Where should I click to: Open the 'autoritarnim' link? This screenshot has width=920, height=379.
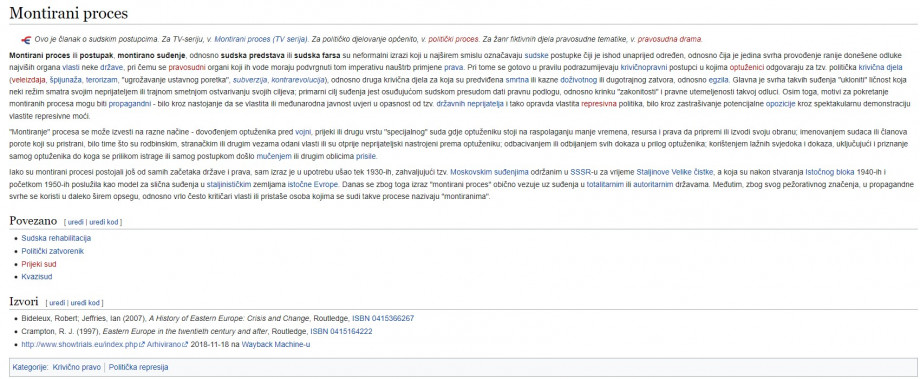653,184
